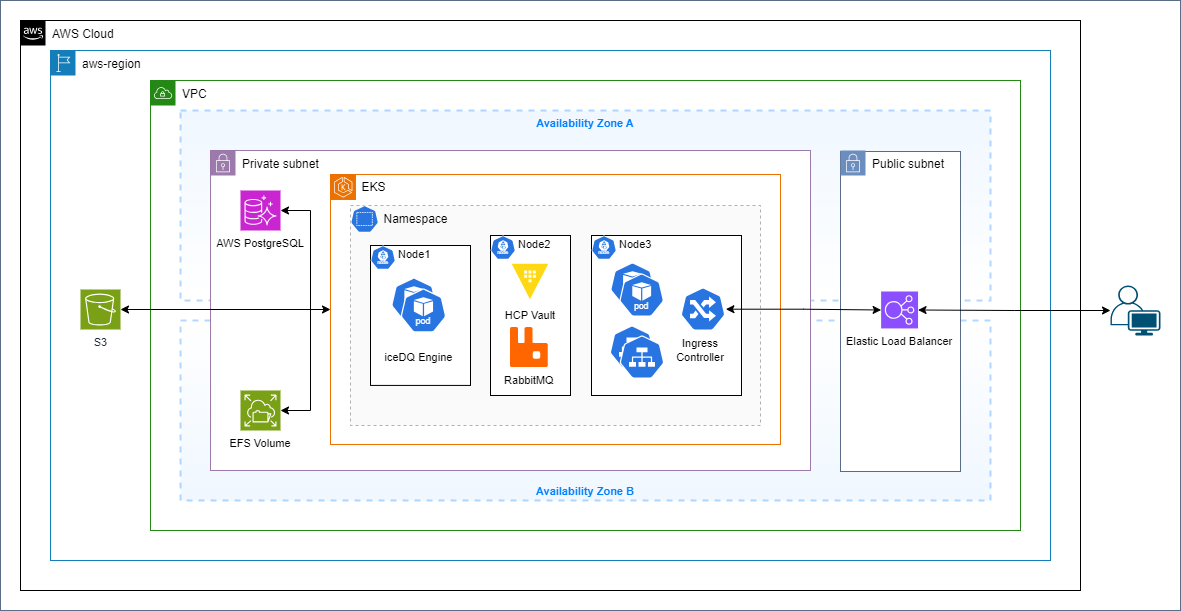
Task: Click the AWS Cloud logo
Action: pyautogui.click(x=33, y=33)
